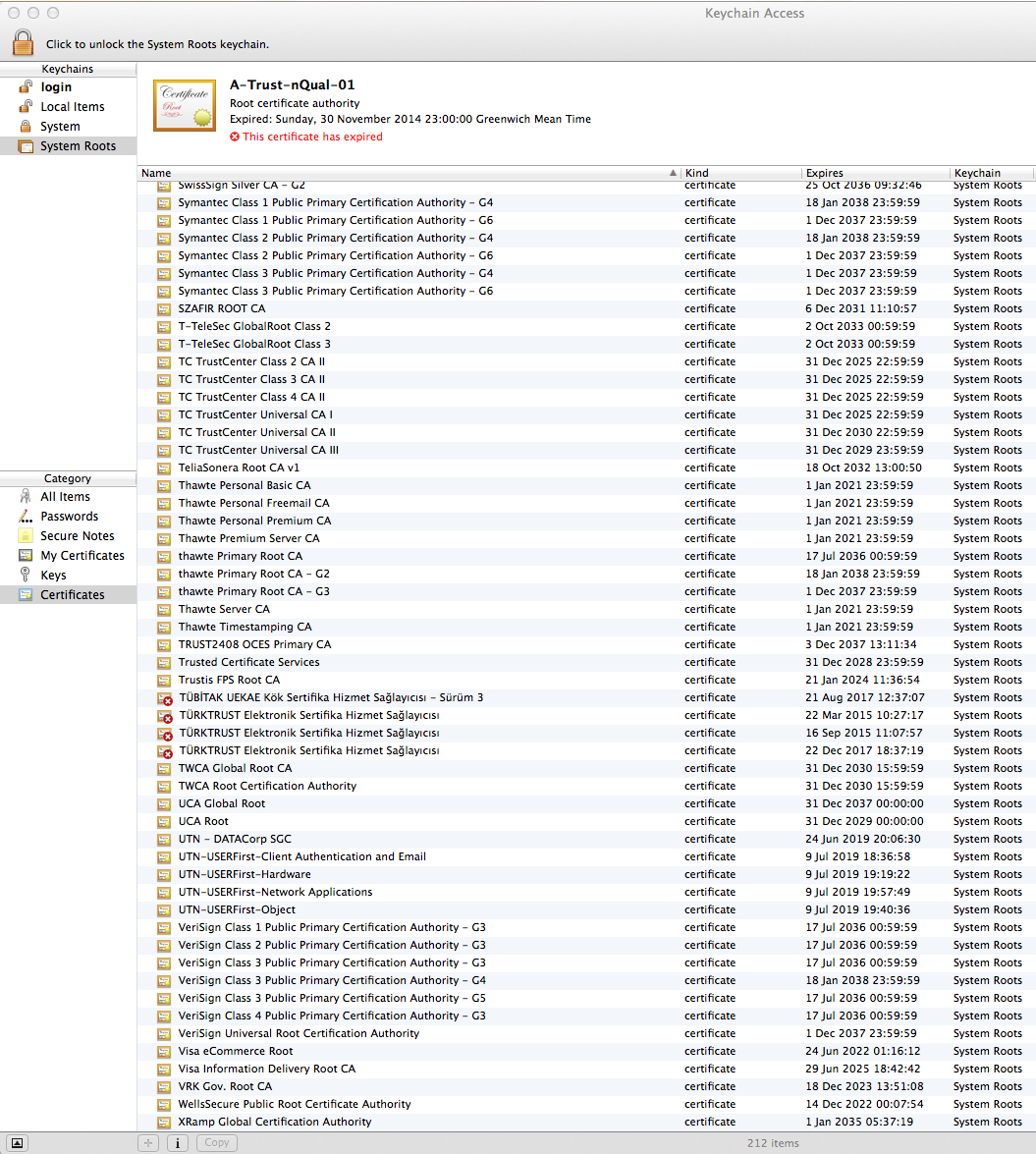Image resolution: width=1036 pixels, height=1154 pixels.
Task: Click the icon of TÜRKTRUST row expiring 22 Dec 2017
Action: click(x=165, y=751)
